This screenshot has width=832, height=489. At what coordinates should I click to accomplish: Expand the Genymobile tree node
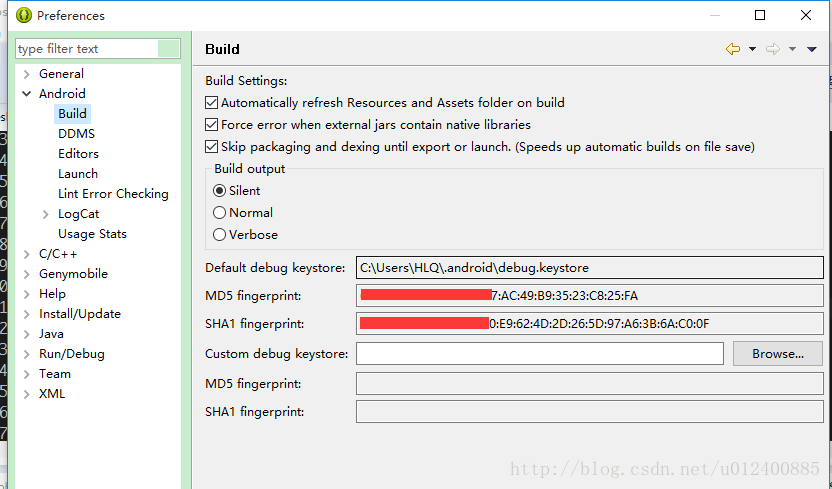pos(27,274)
